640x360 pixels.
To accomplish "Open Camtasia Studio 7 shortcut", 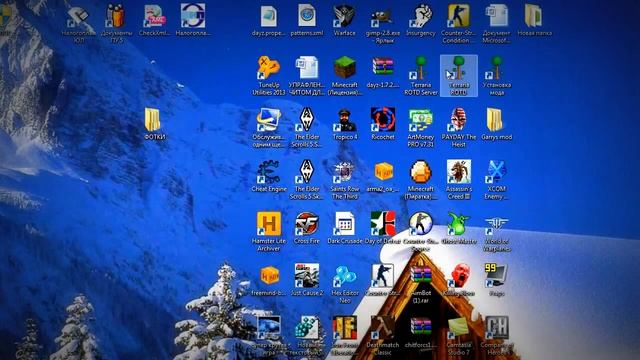I will pos(458,336).
